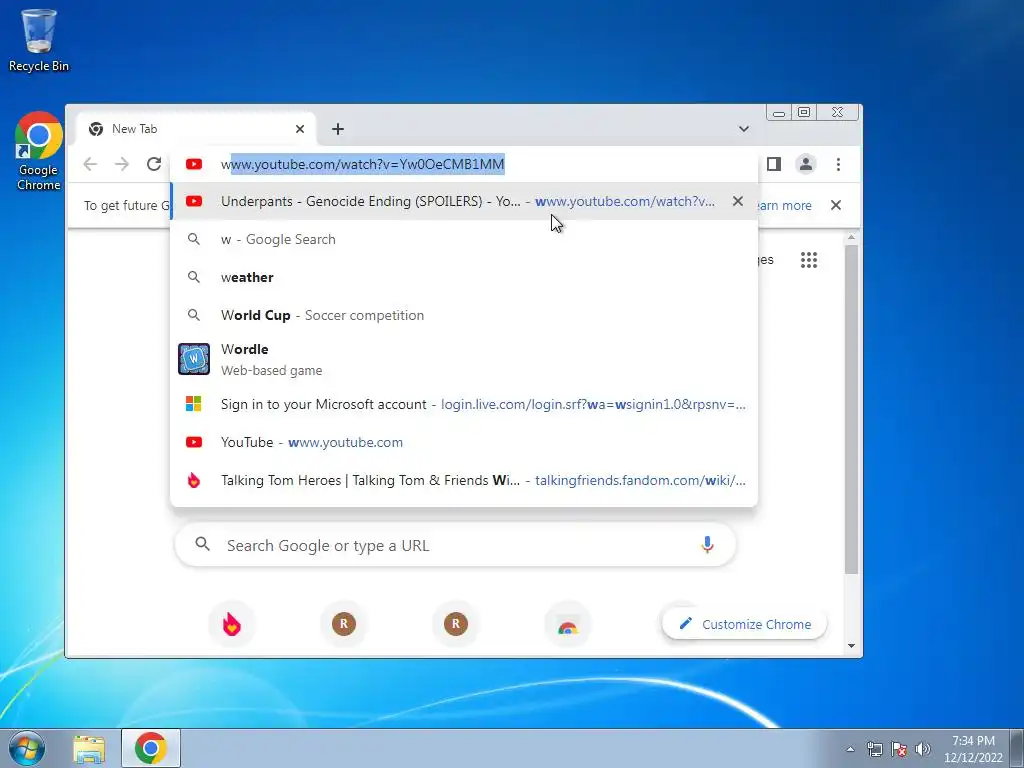Open the Chrome profile avatar icon
Screen dimensions: 1024x768
pyautogui.click(x=806, y=164)
